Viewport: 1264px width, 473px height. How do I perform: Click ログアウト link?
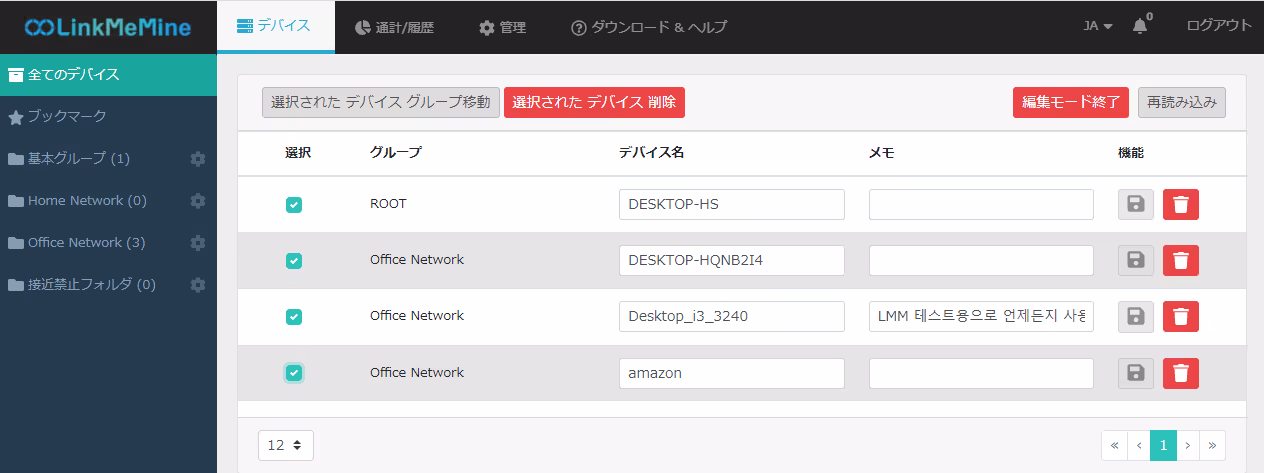1218,26
